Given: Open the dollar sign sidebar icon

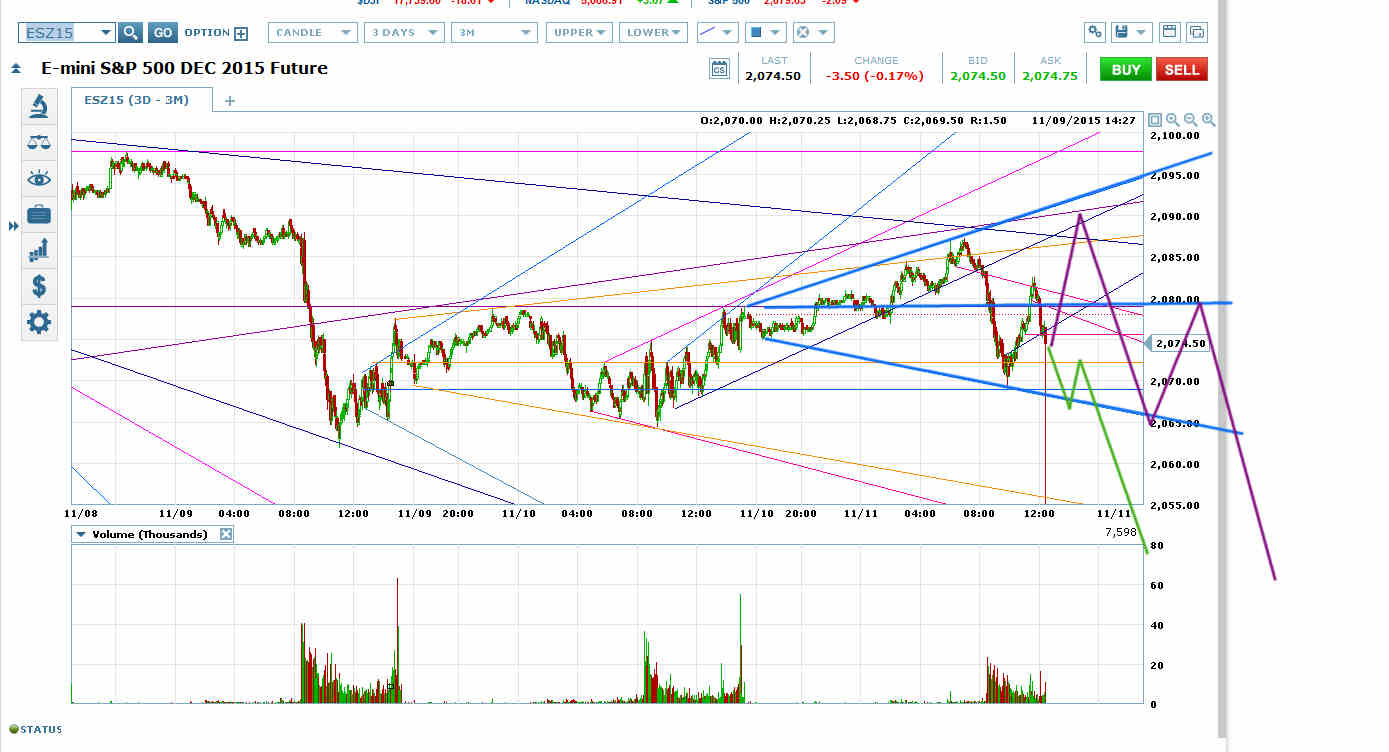Looking at the screenshot, I should point(39,286).
